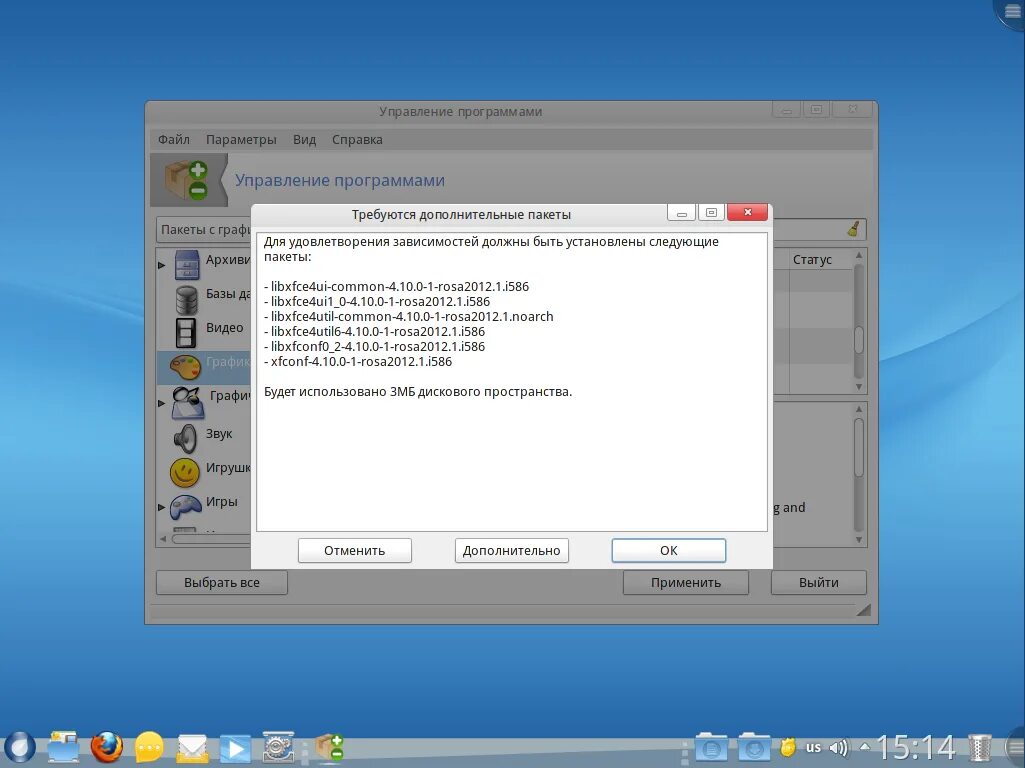Click the libxfce4ui1_0 package line
Viewport: 1025px width, 768px height.
[377, 301]
